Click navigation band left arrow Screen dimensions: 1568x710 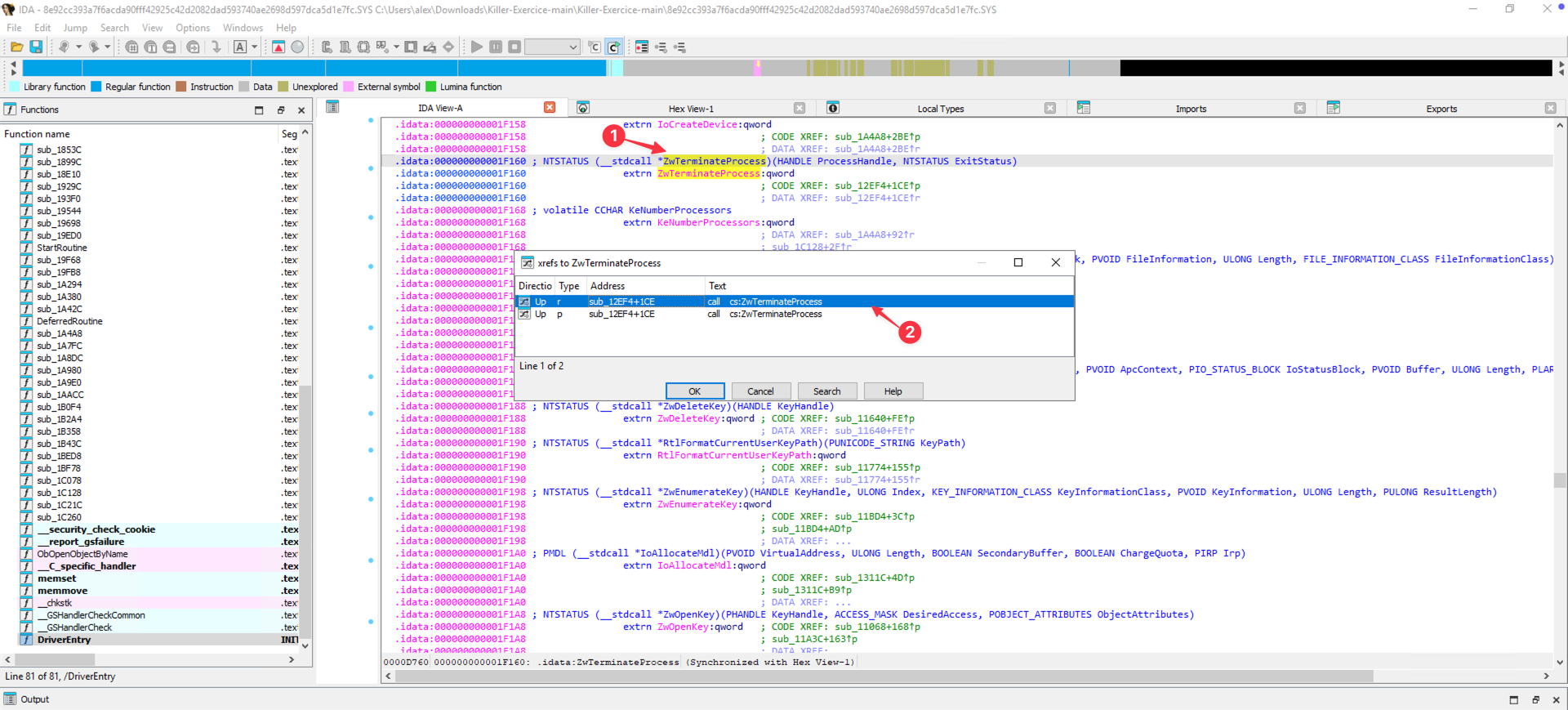(13, 64)
